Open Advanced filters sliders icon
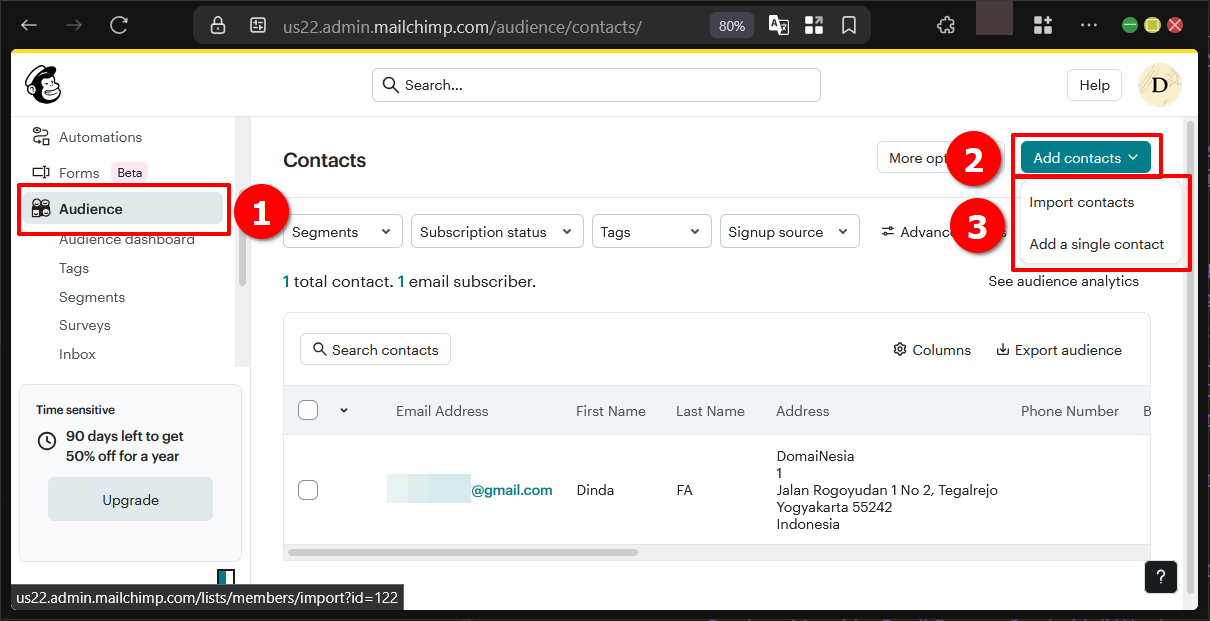The height and width of the screenshot is (621, 1210). point(888,231)
